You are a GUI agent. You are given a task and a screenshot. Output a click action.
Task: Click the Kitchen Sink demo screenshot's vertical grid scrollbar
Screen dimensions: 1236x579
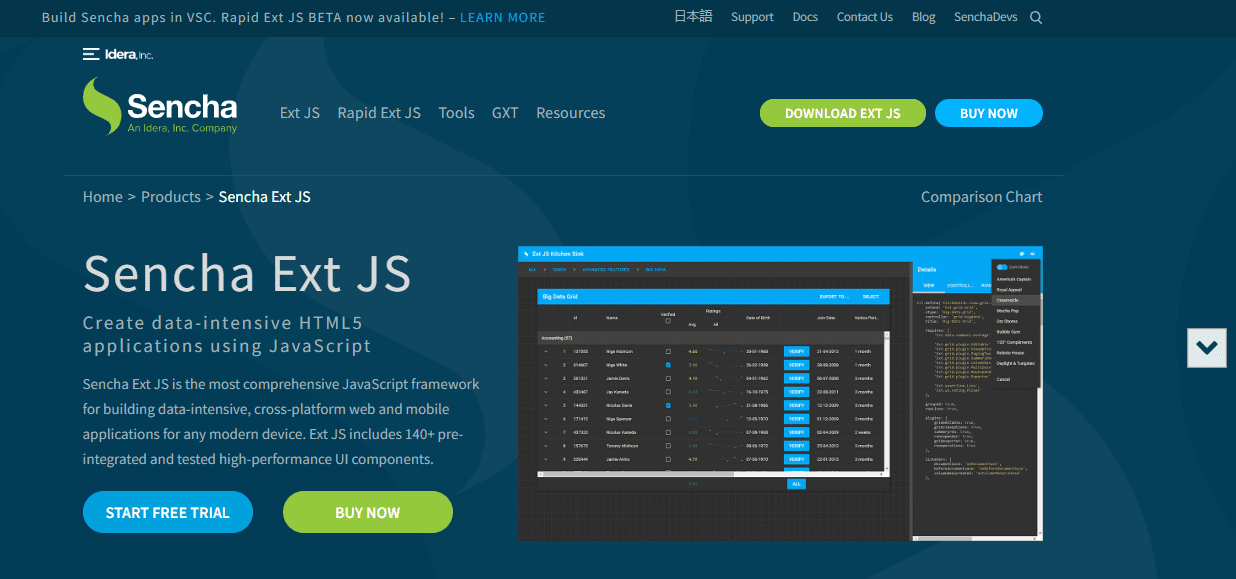tap(887, 400)
